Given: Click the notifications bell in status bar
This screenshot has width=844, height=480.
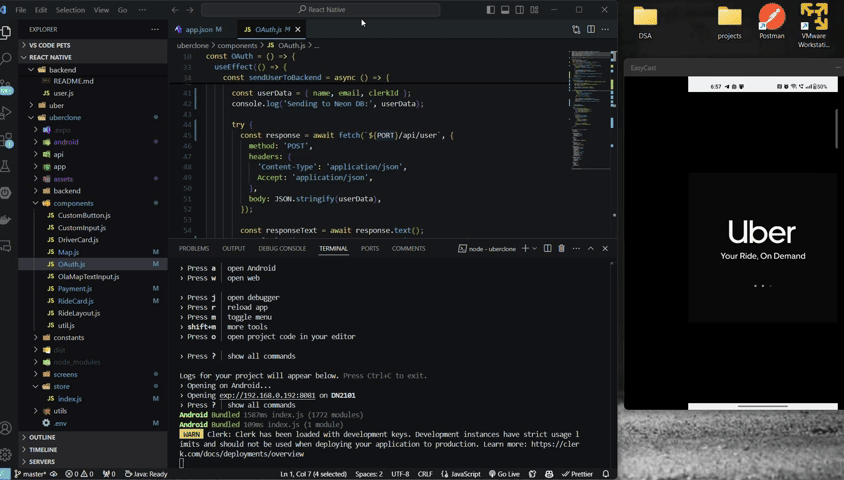Looking at the screenshot, I should pos(605,474).
